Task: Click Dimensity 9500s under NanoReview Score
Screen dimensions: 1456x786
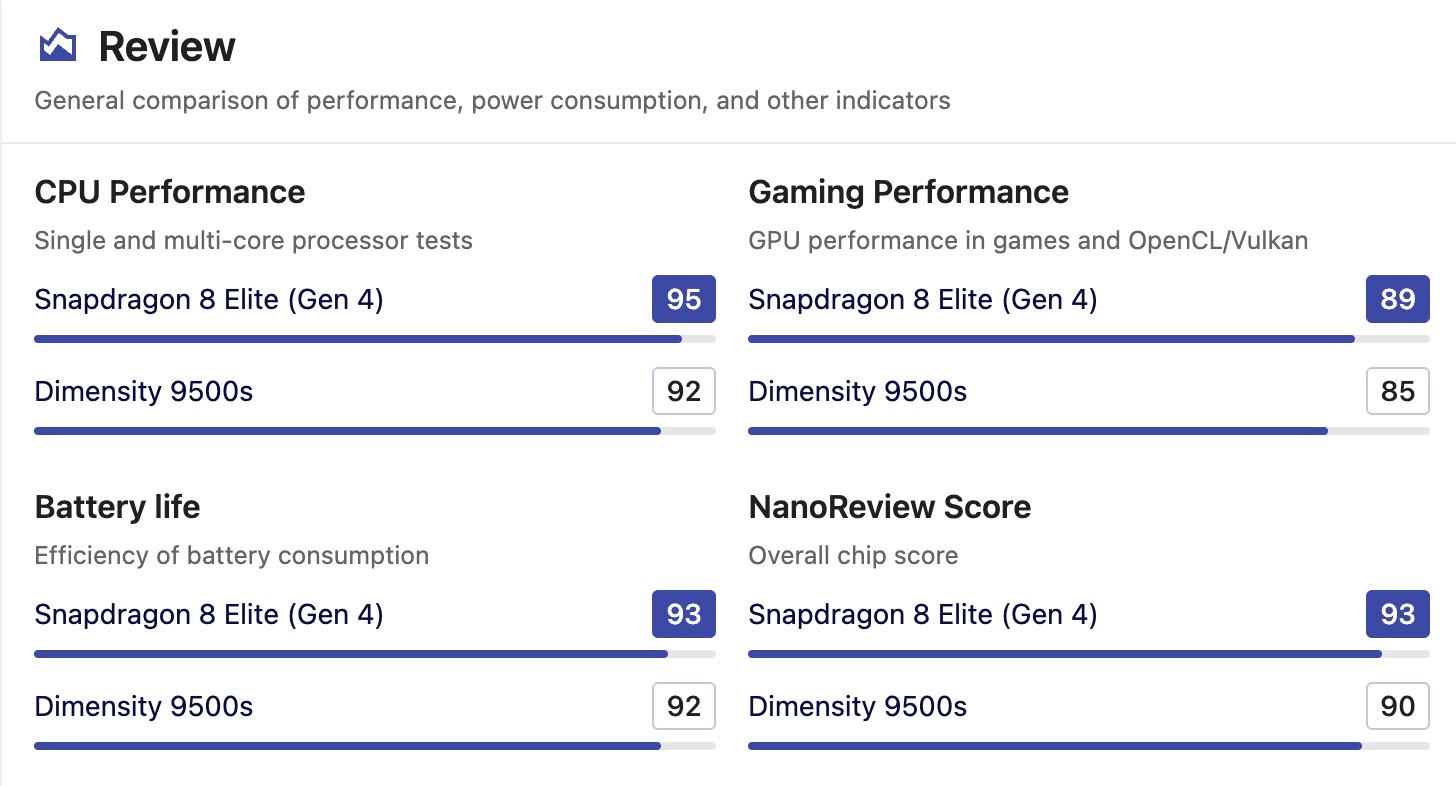Action: (857, 707)
